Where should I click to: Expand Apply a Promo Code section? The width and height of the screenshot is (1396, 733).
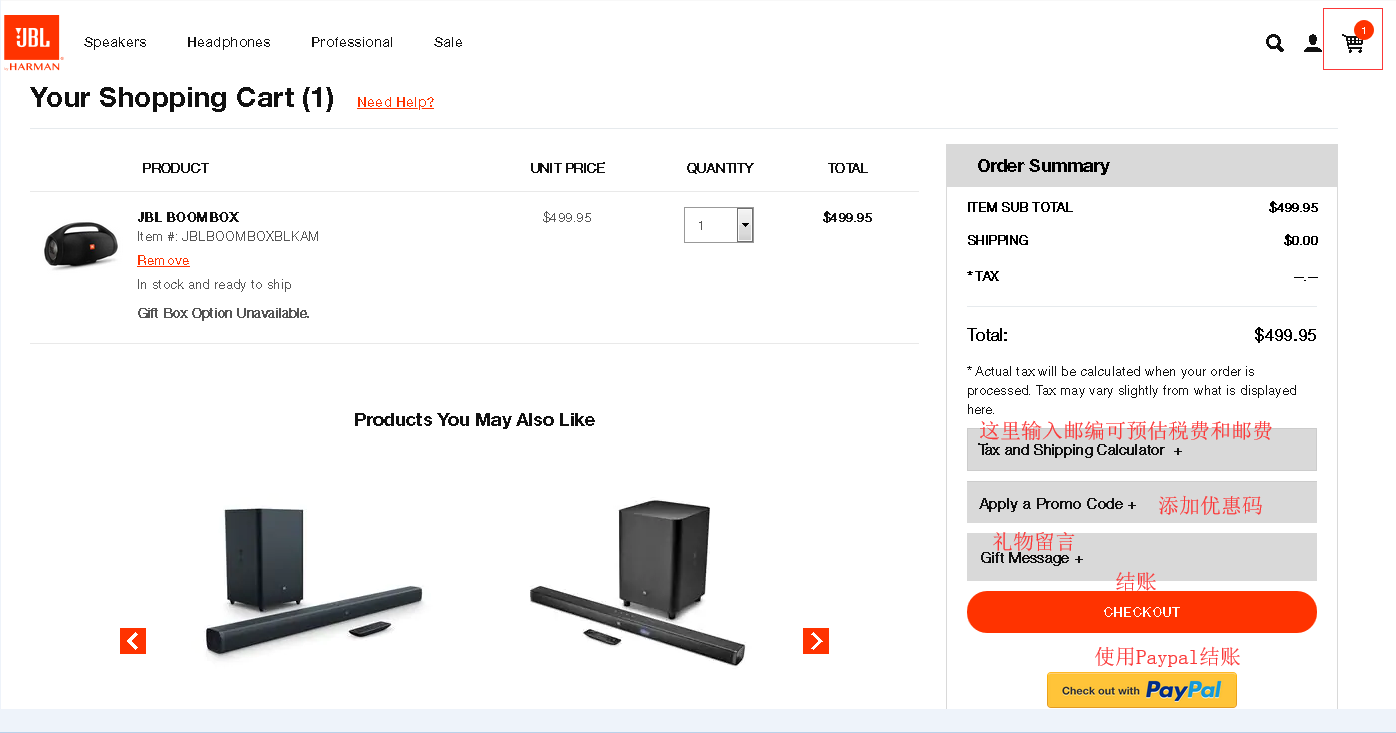click(1141, 503)
